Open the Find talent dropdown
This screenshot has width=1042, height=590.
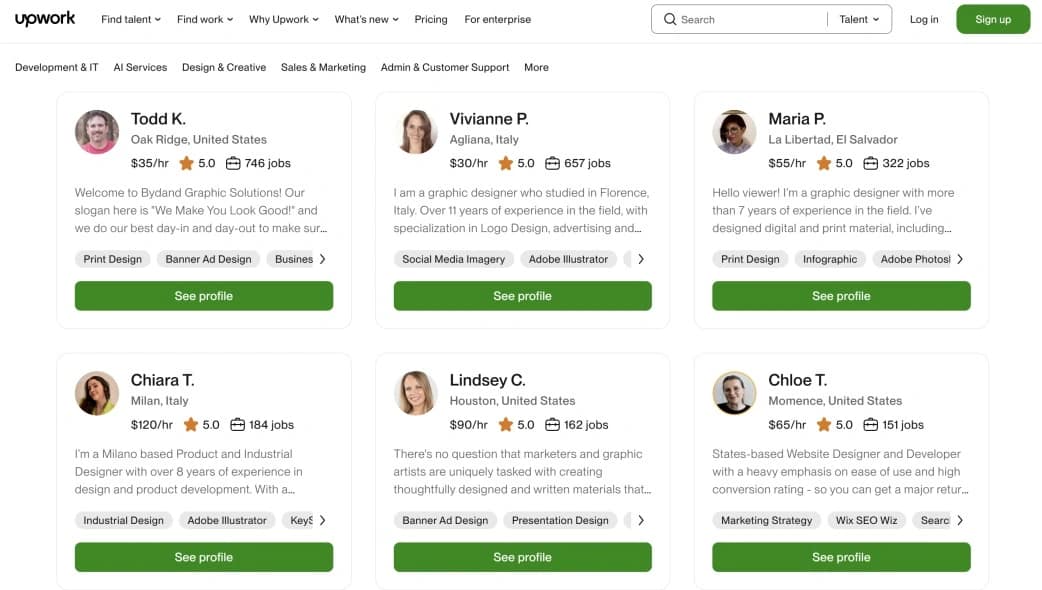click(131, 19)
